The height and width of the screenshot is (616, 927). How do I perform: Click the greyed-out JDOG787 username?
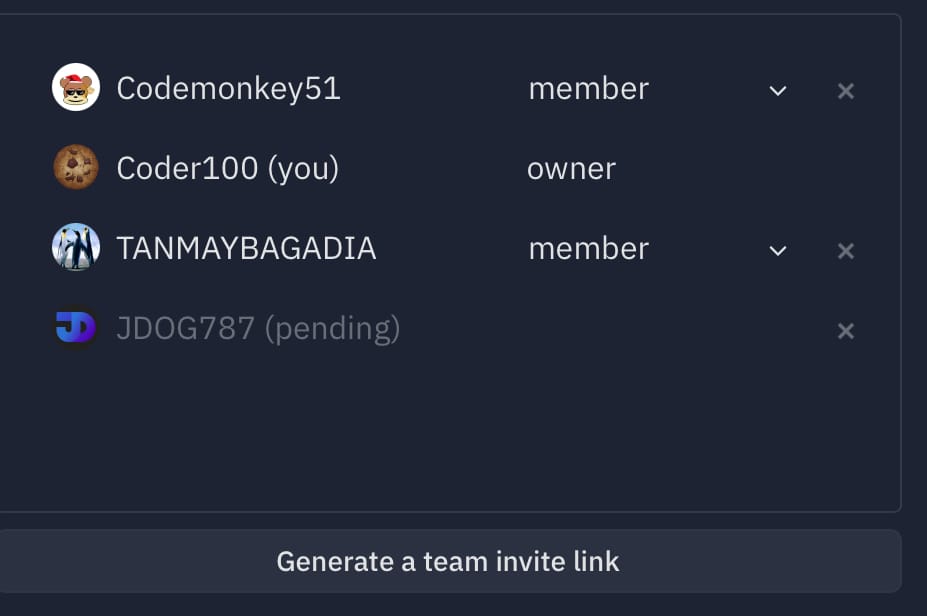pos(186,329)
